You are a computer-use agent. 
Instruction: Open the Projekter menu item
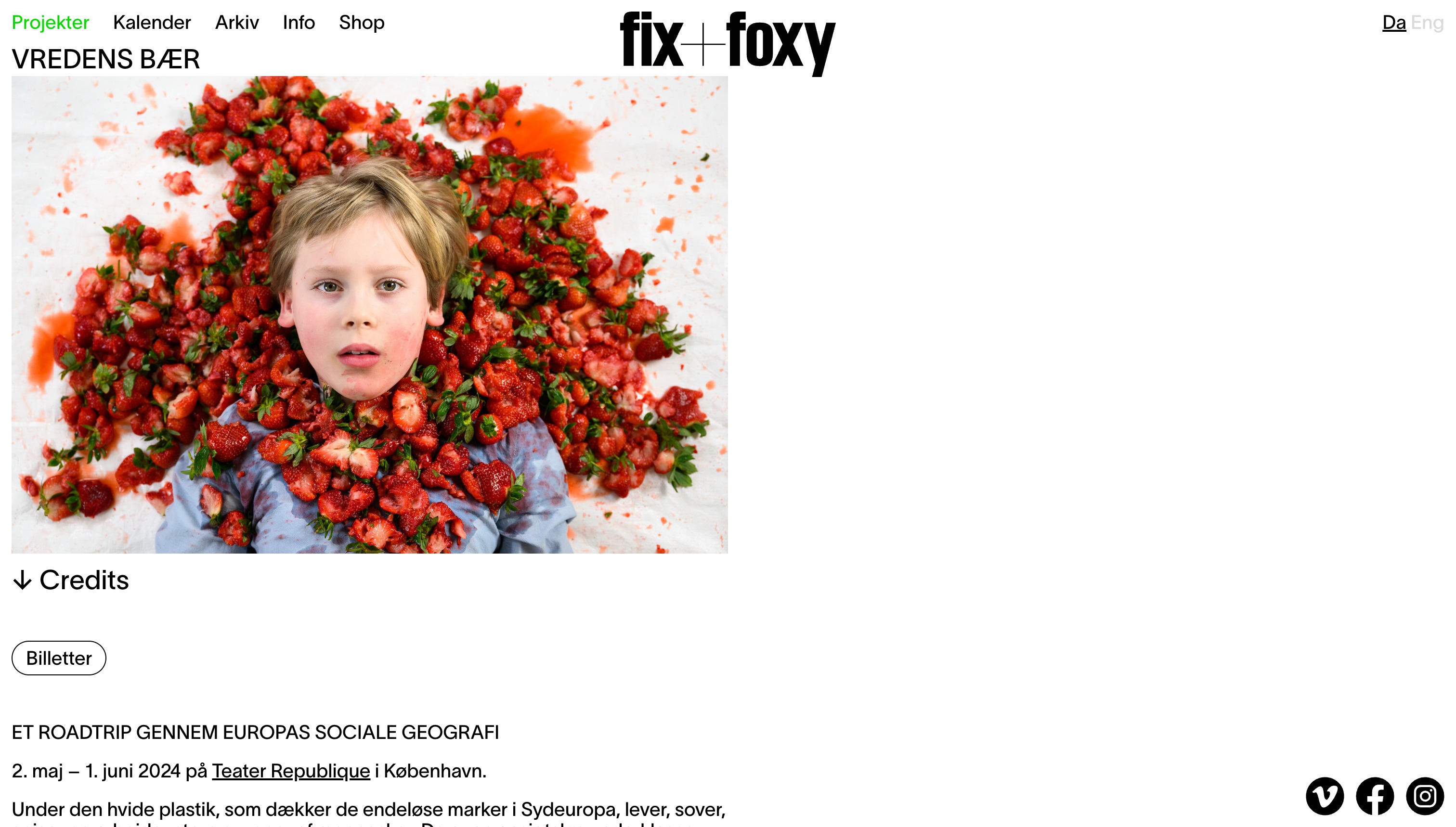coord(50,23)
